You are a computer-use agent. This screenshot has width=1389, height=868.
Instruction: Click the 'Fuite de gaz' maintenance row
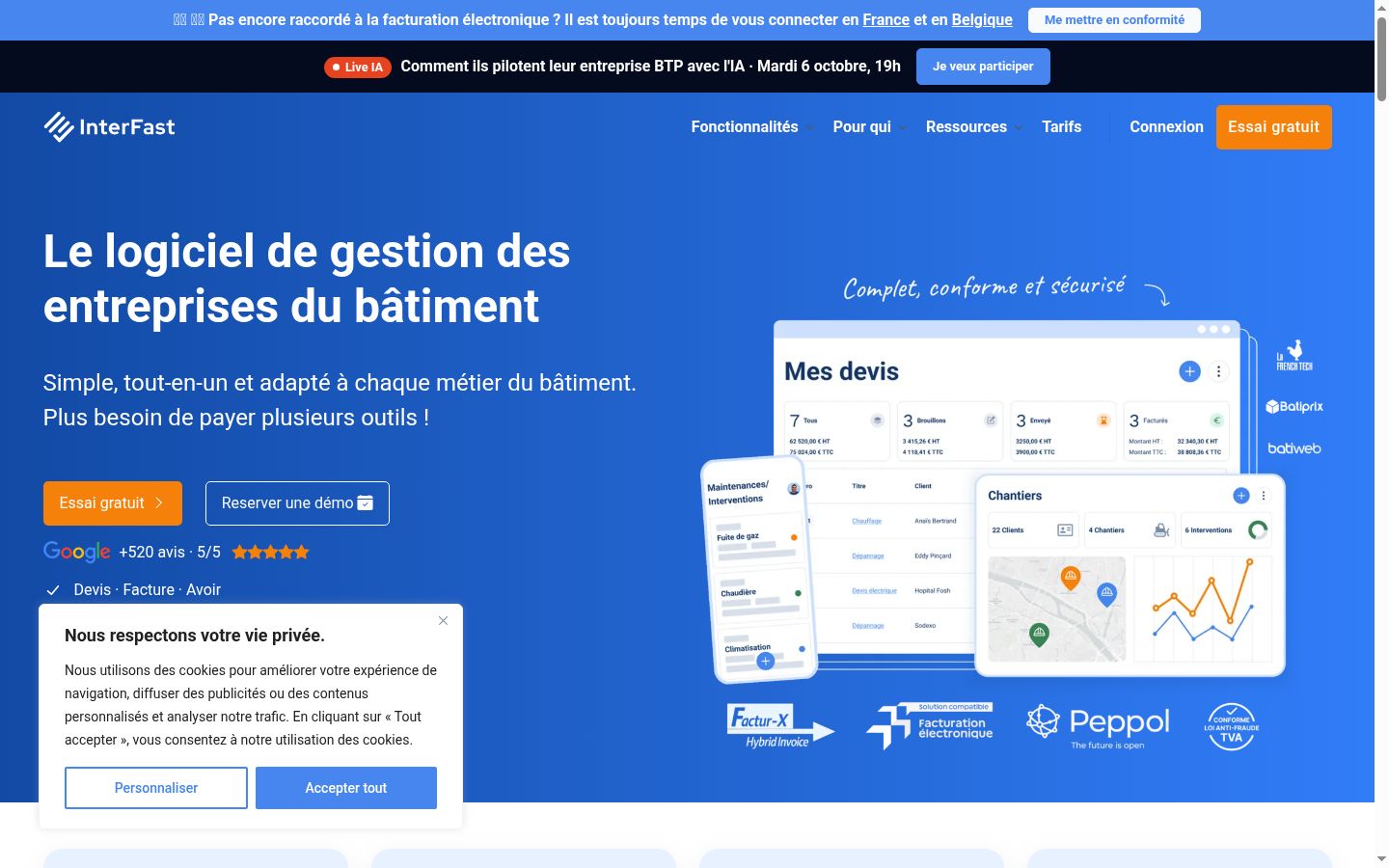click(x=757, y=542)
